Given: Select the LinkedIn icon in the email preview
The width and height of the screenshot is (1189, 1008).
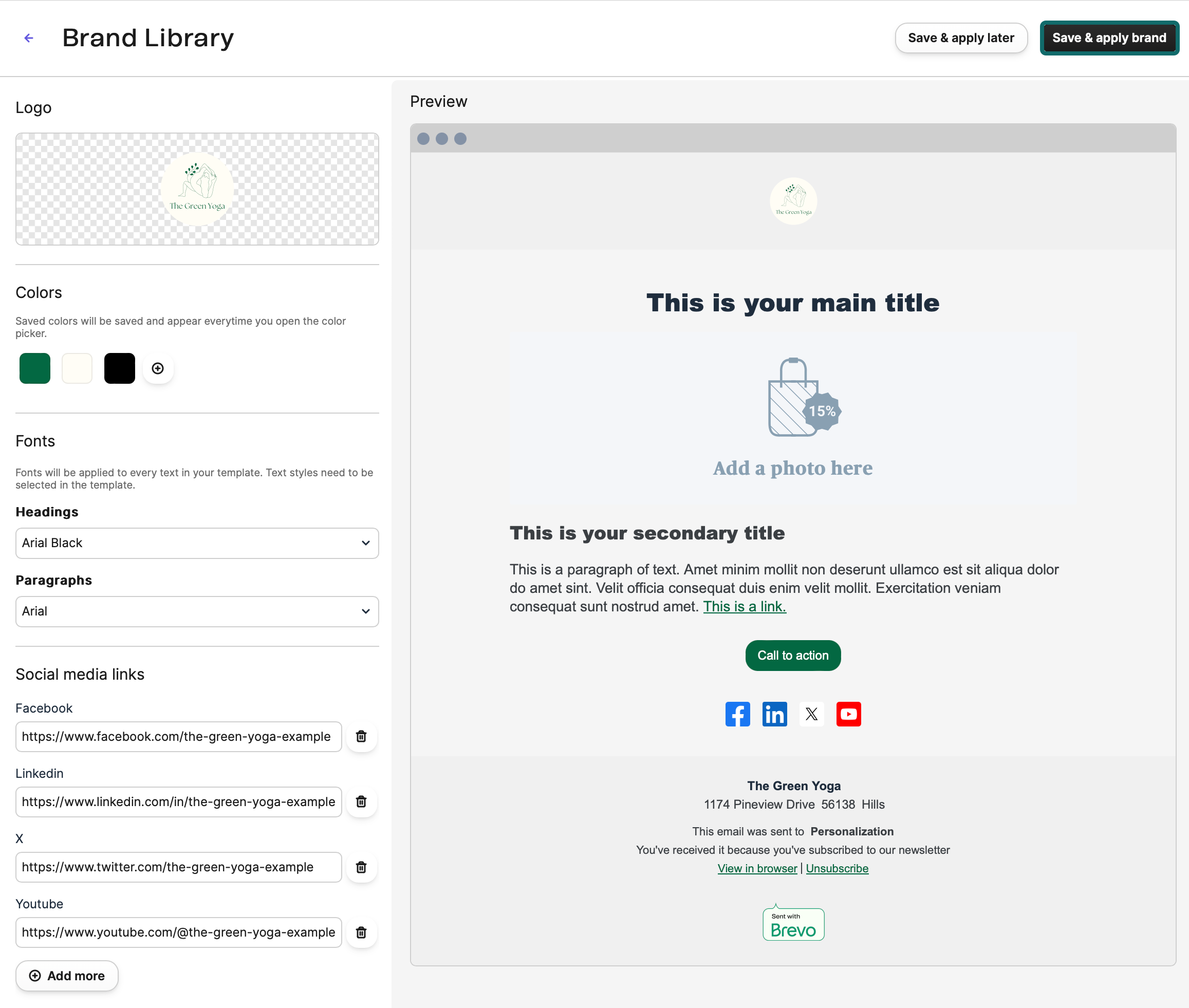Looking at the screenshot, I should (x=775, y=714).
